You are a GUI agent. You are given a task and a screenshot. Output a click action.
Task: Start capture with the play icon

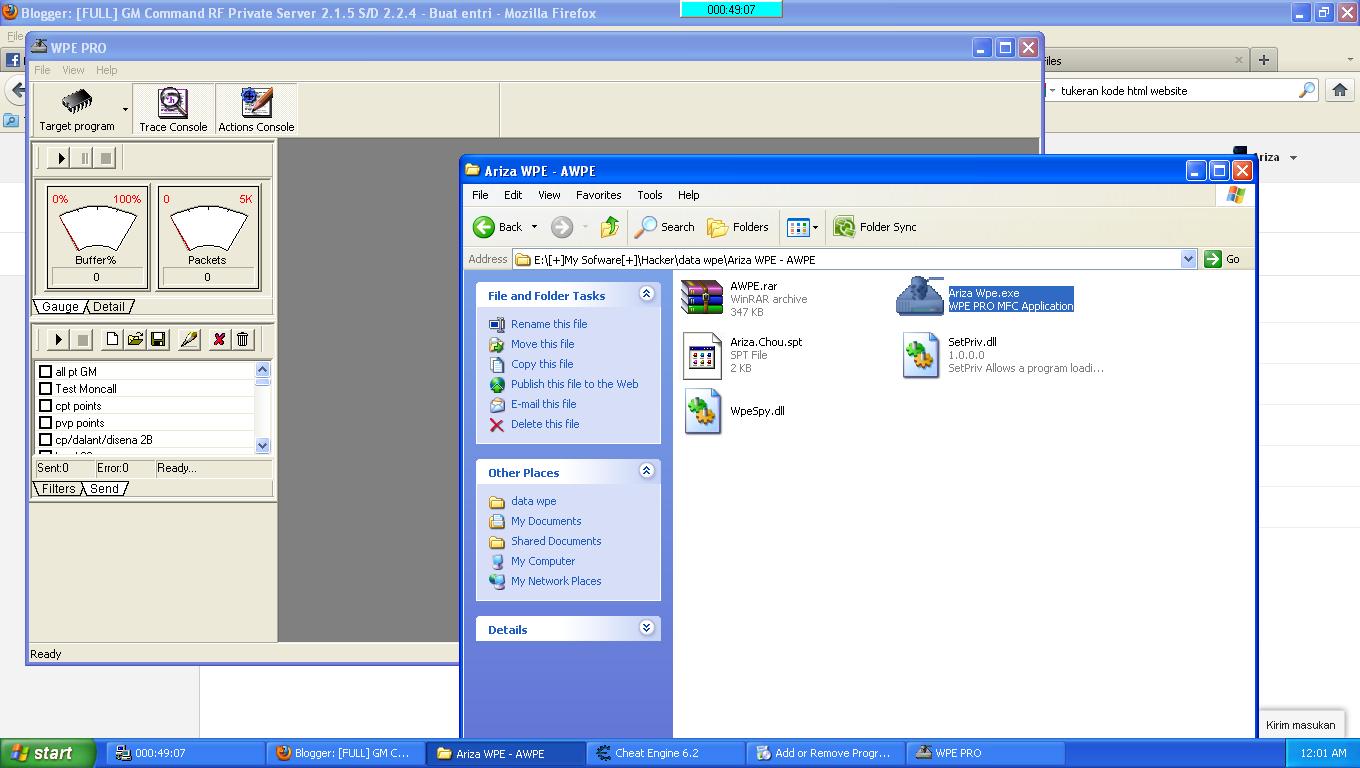click(x=58, y=157)
